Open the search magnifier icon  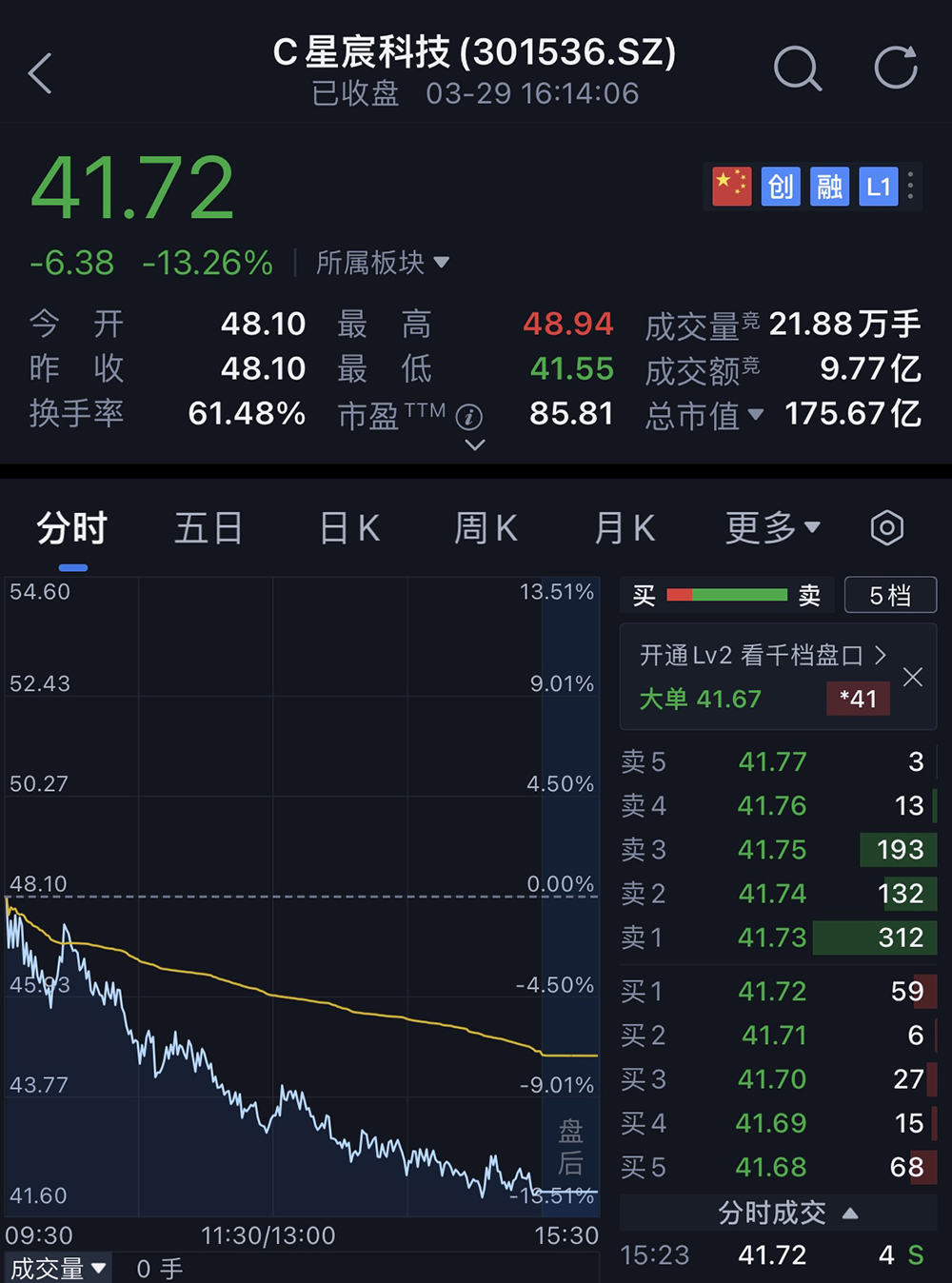(x=797, y=69)
